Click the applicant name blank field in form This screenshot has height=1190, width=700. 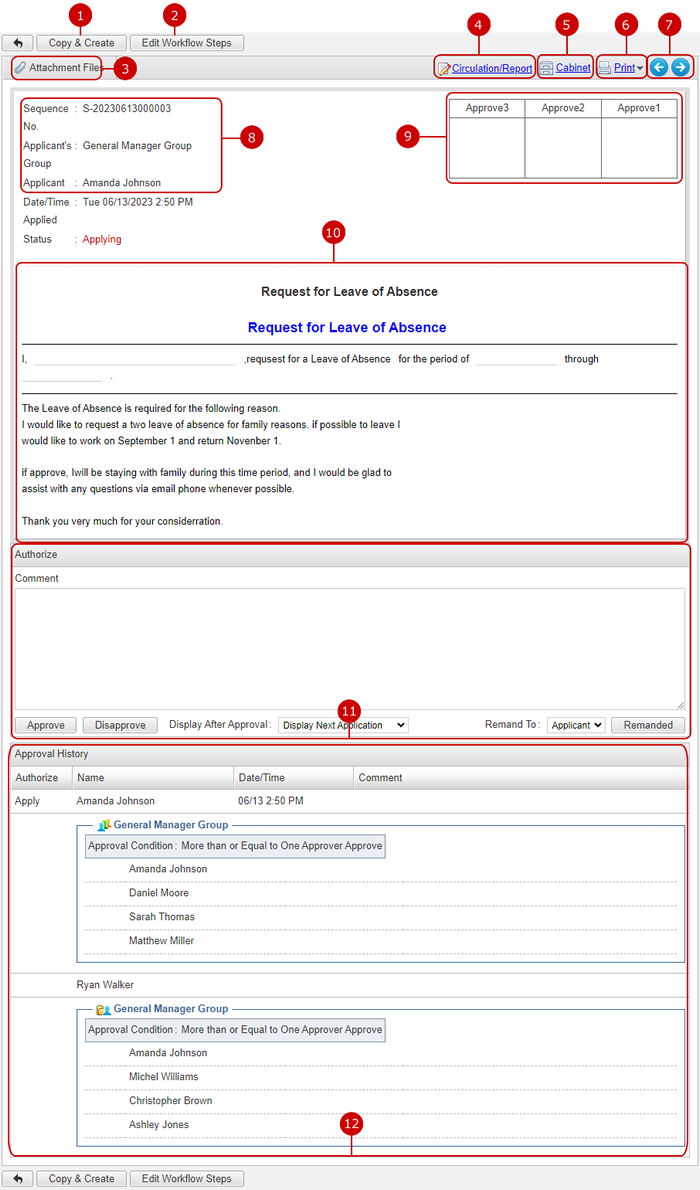[135, 359]
